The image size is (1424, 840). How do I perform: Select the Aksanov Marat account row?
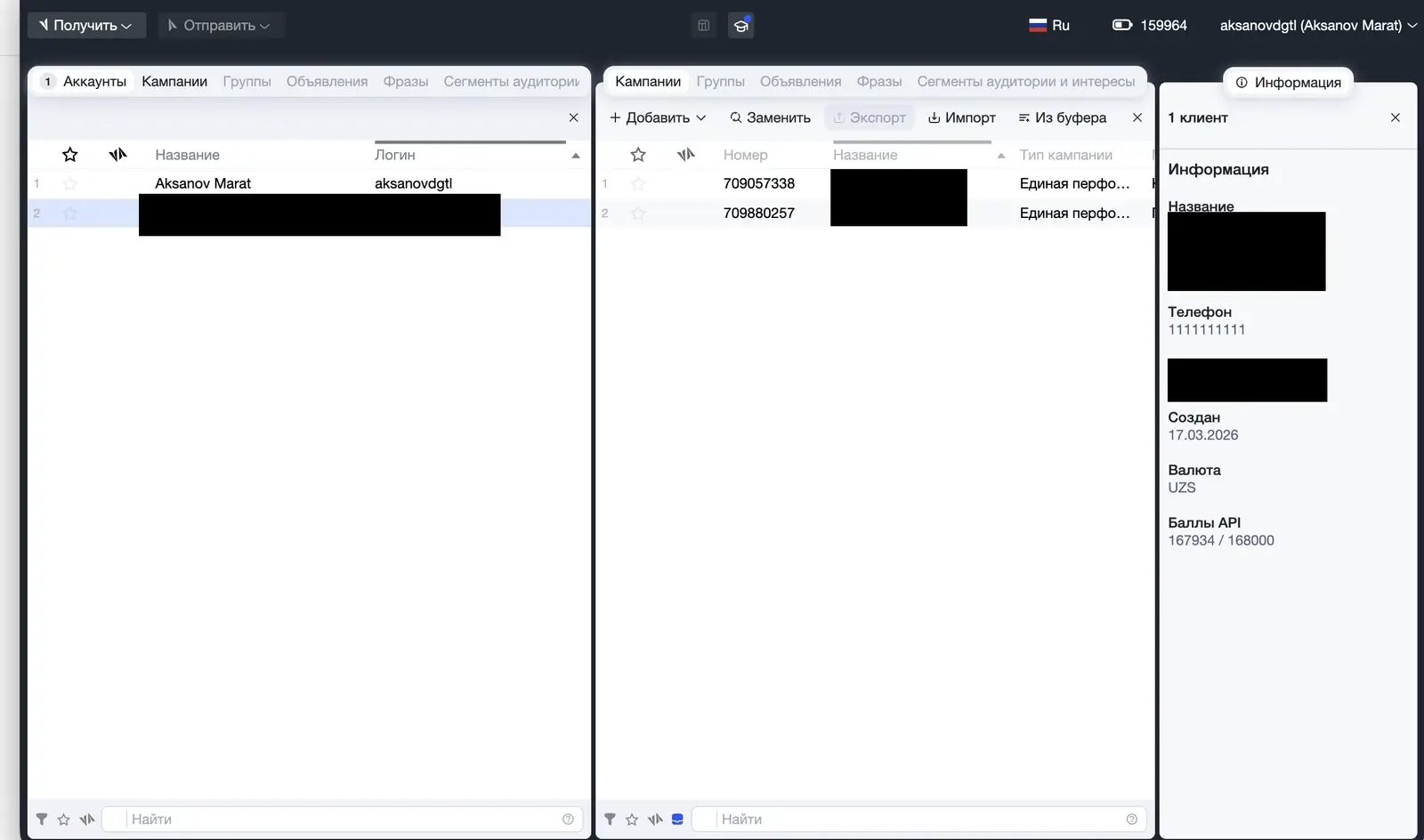coord(309,183)
